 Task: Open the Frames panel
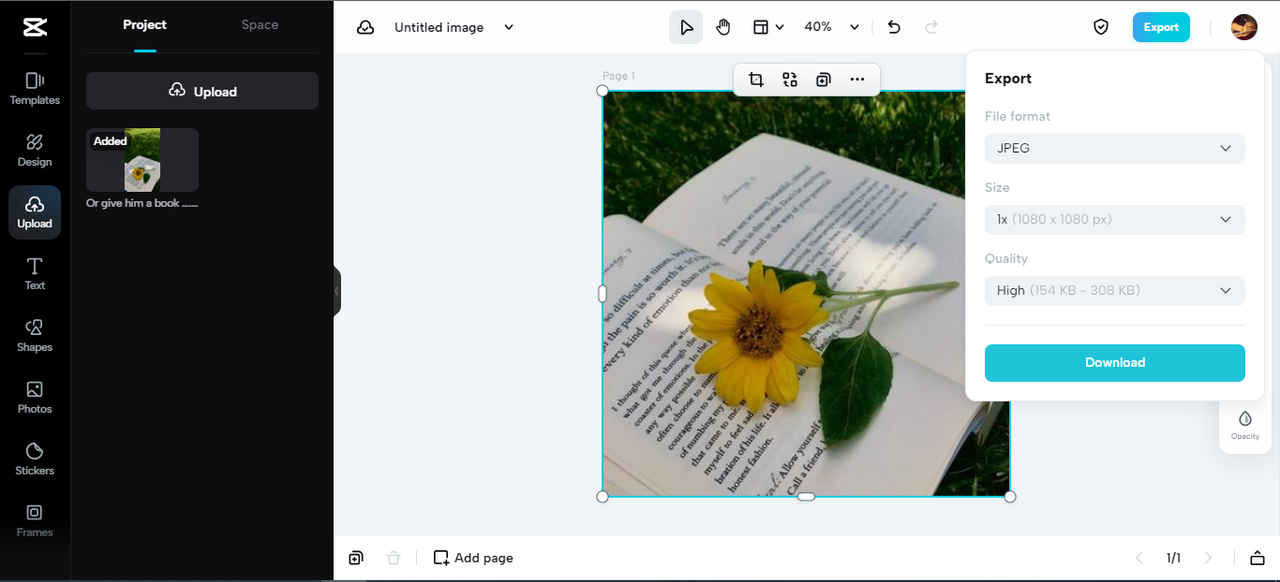click(34, 520)
